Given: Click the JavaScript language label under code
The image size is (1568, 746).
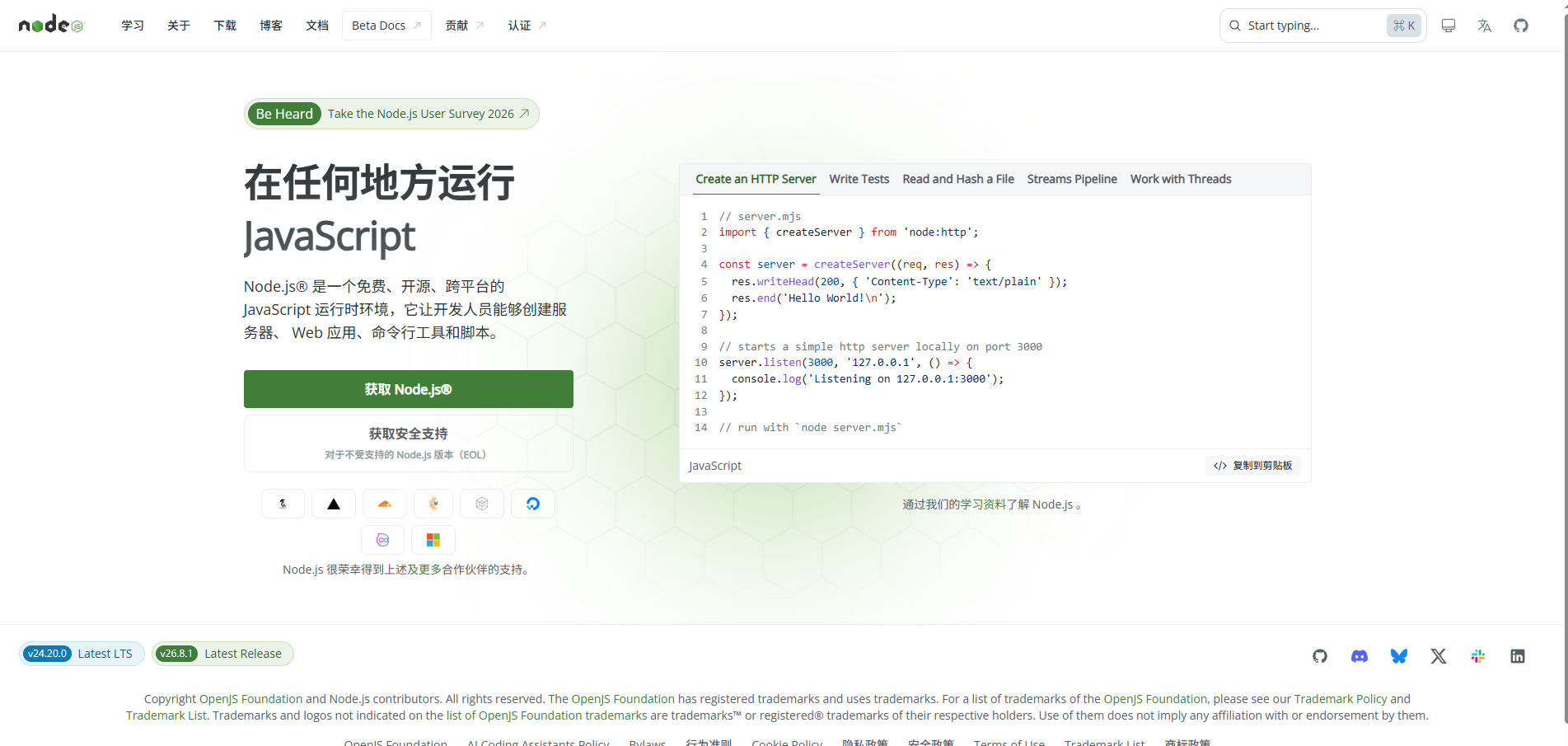Looking at the screenshot, I should [715, 466].
